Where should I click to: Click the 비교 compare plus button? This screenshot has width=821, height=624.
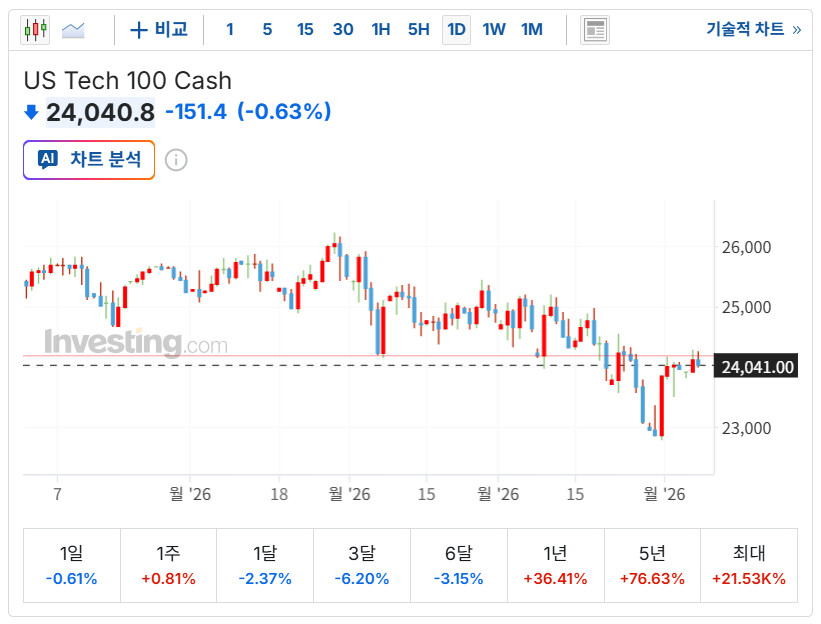point(159,30)
